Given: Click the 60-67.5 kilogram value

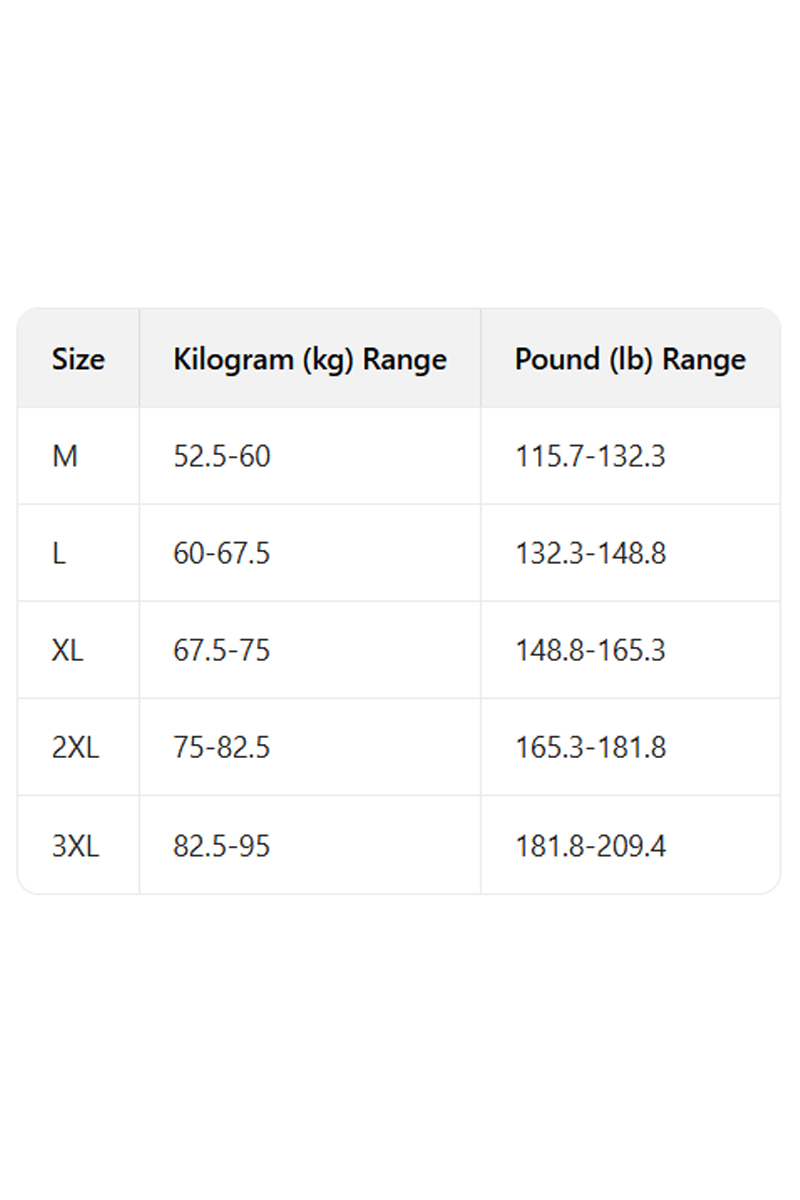Looking at the screenshot, I should click(x=222, y=553).
